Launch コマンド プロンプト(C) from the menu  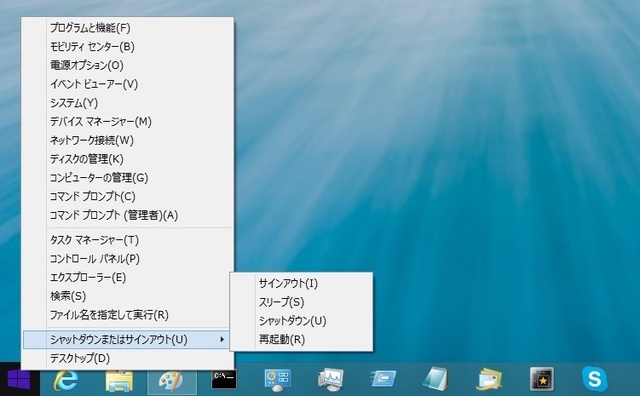128,196
